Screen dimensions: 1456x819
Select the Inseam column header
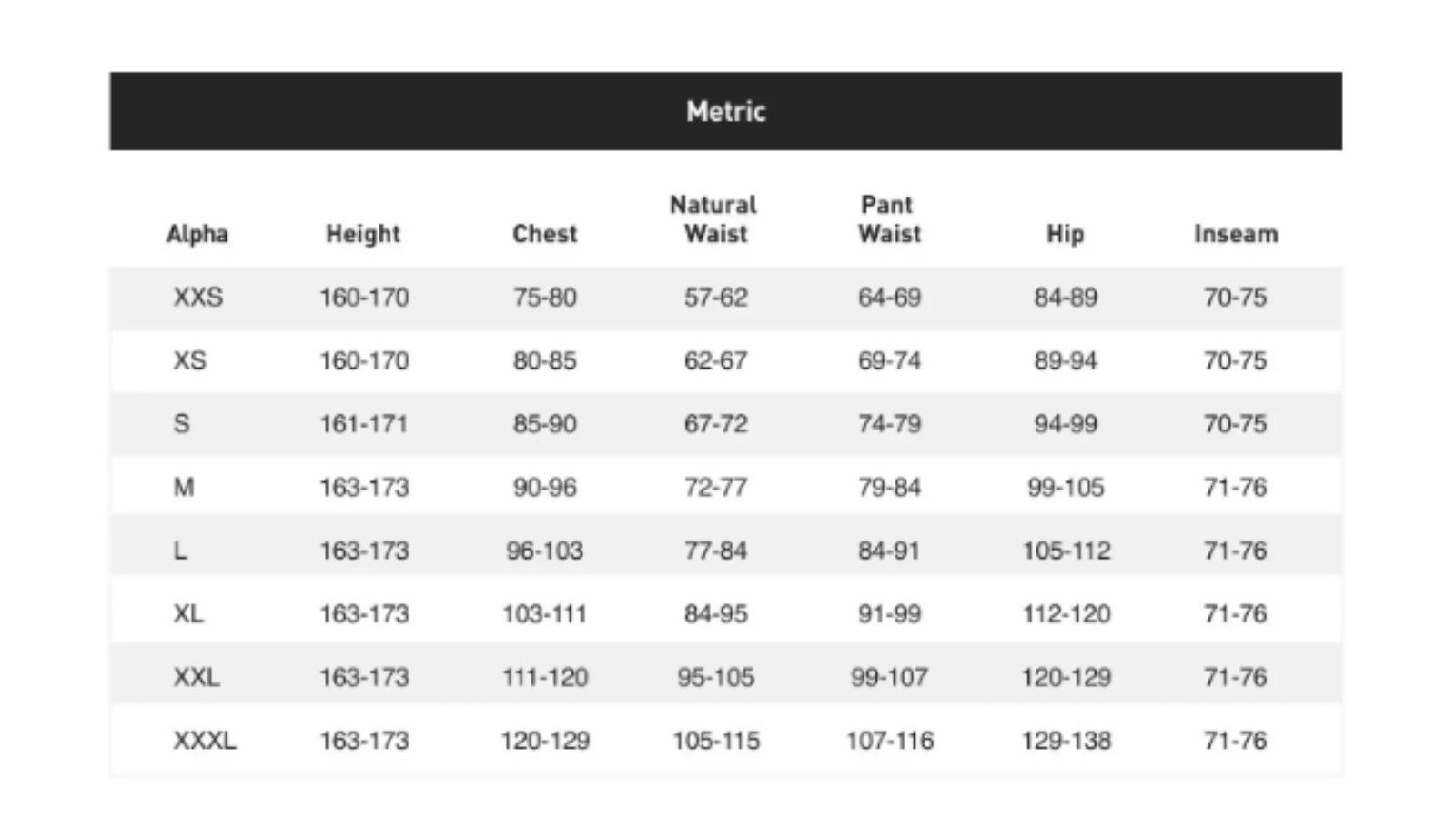point(1236,234)
